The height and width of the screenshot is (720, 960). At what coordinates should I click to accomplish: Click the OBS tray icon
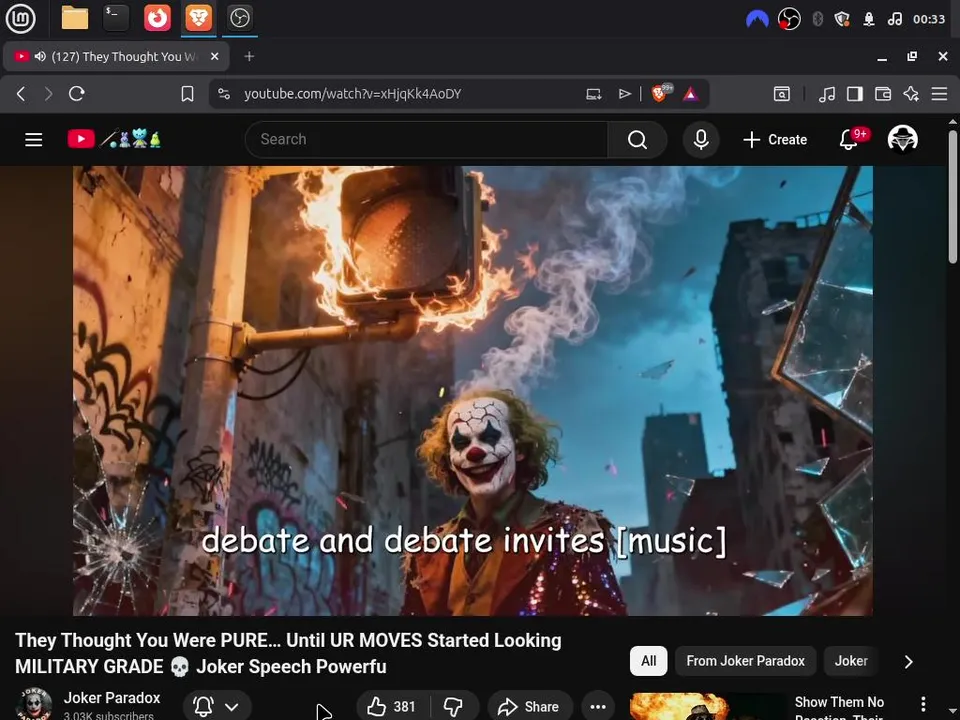coord(789,20)
